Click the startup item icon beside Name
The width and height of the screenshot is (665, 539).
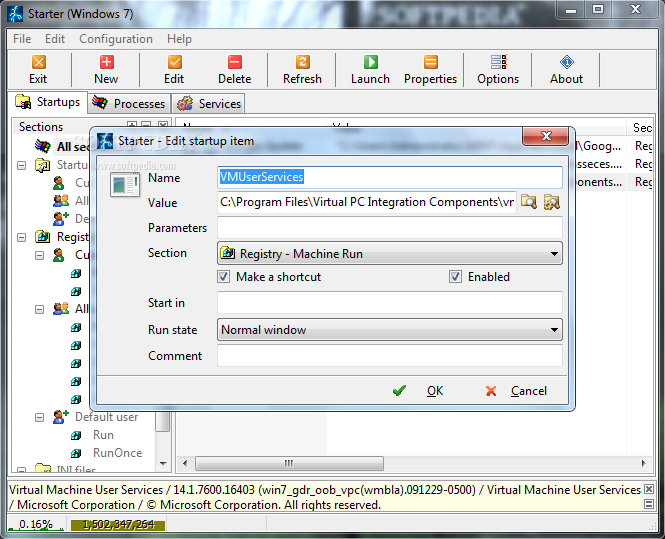pos(125,184)
